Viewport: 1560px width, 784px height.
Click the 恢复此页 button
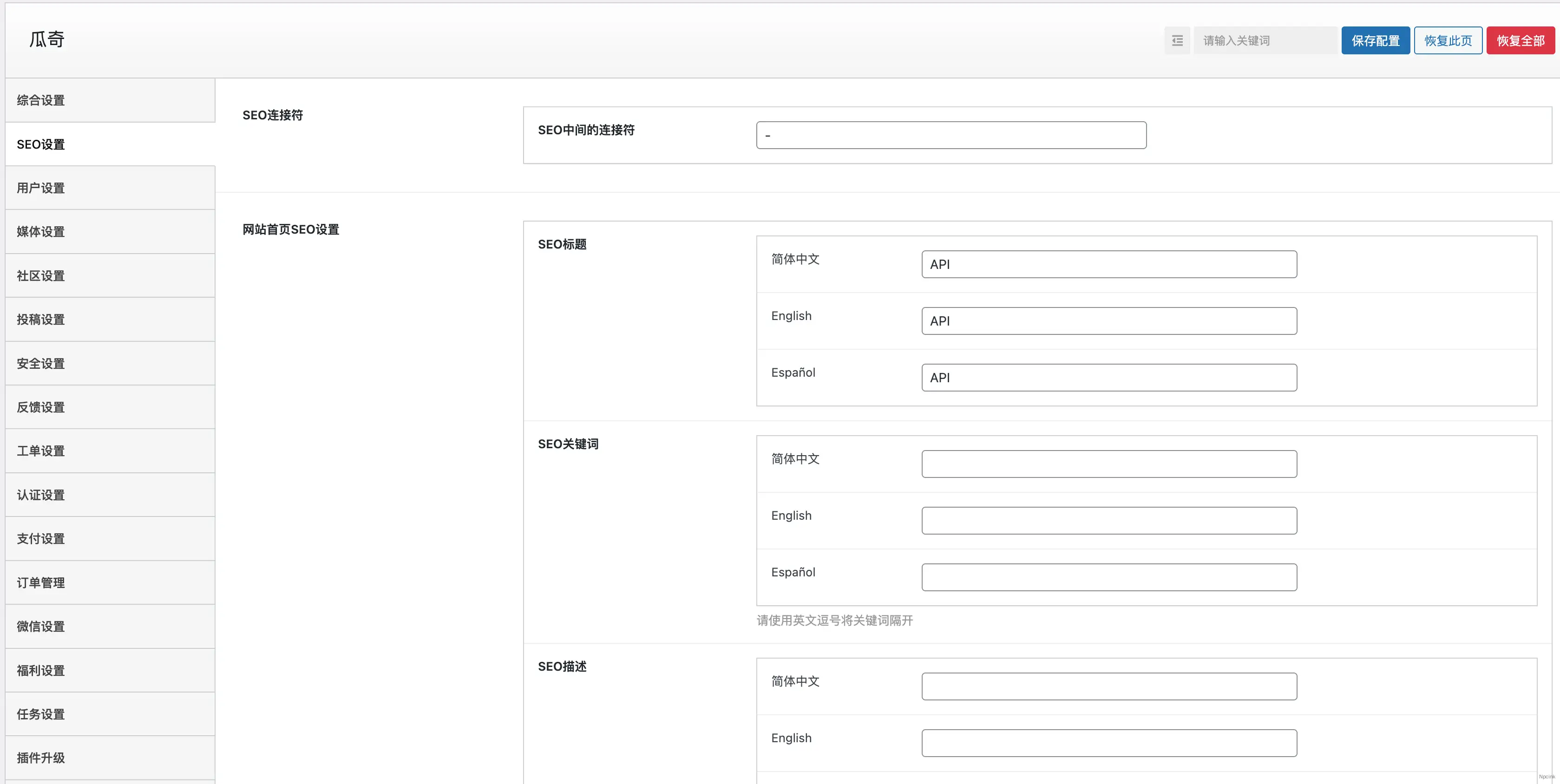1448,40
